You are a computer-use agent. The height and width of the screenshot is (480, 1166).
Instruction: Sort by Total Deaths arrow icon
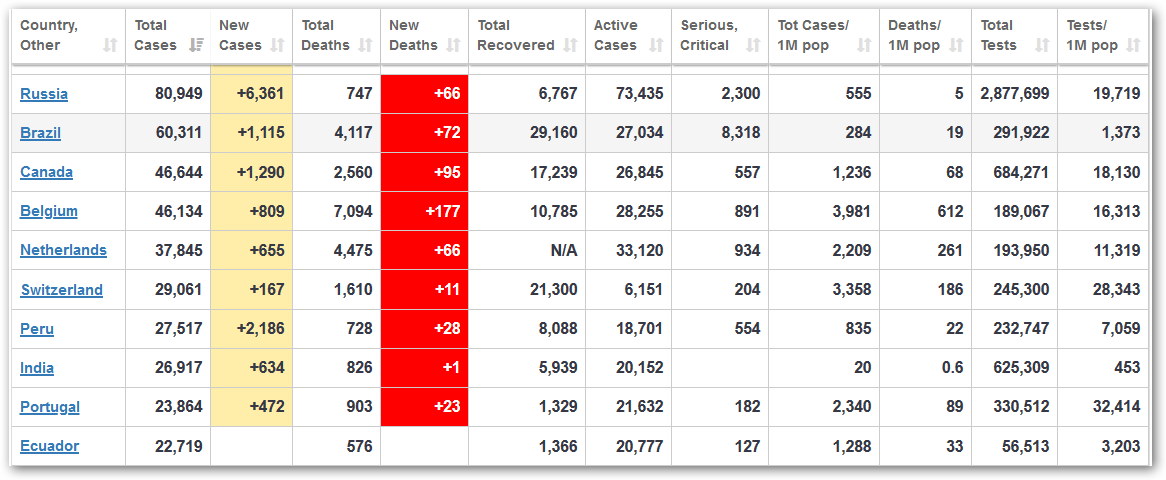(x=366, y=46)
